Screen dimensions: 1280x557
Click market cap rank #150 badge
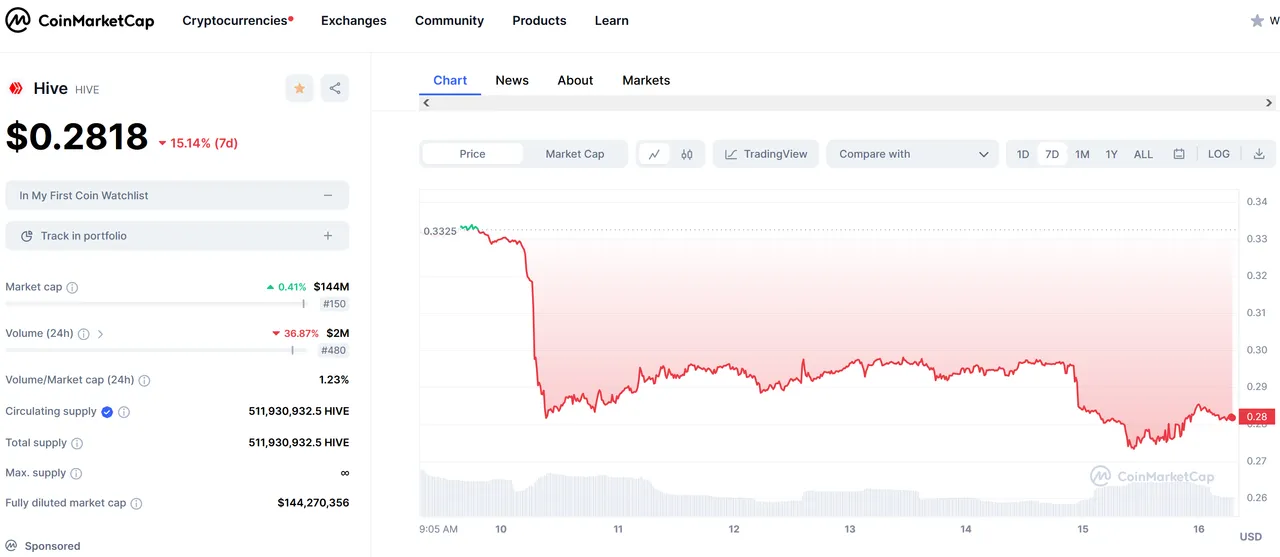coord(334,304)
